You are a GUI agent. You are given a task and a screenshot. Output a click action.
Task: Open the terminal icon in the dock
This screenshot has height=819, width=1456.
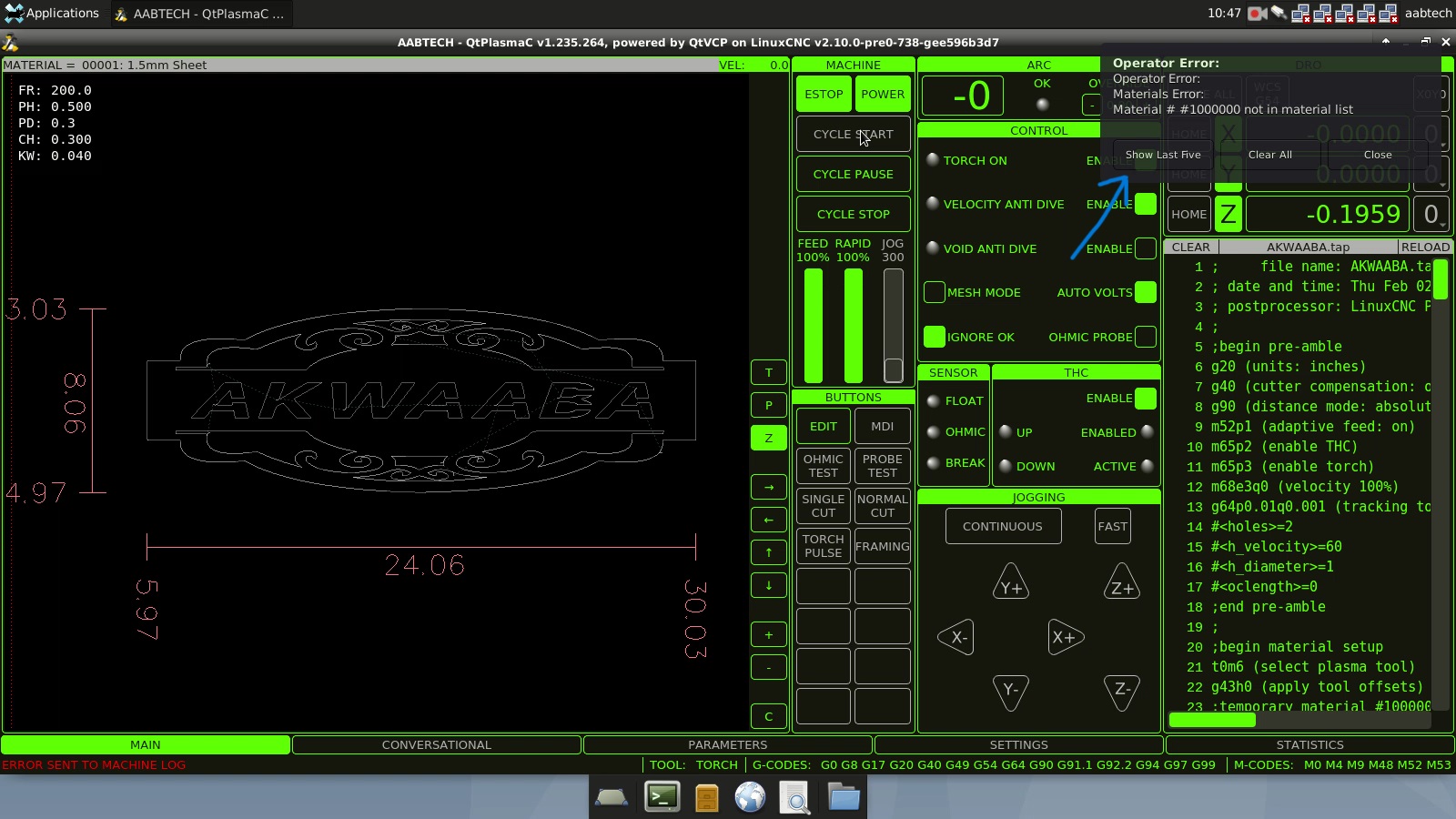[662, 797]
